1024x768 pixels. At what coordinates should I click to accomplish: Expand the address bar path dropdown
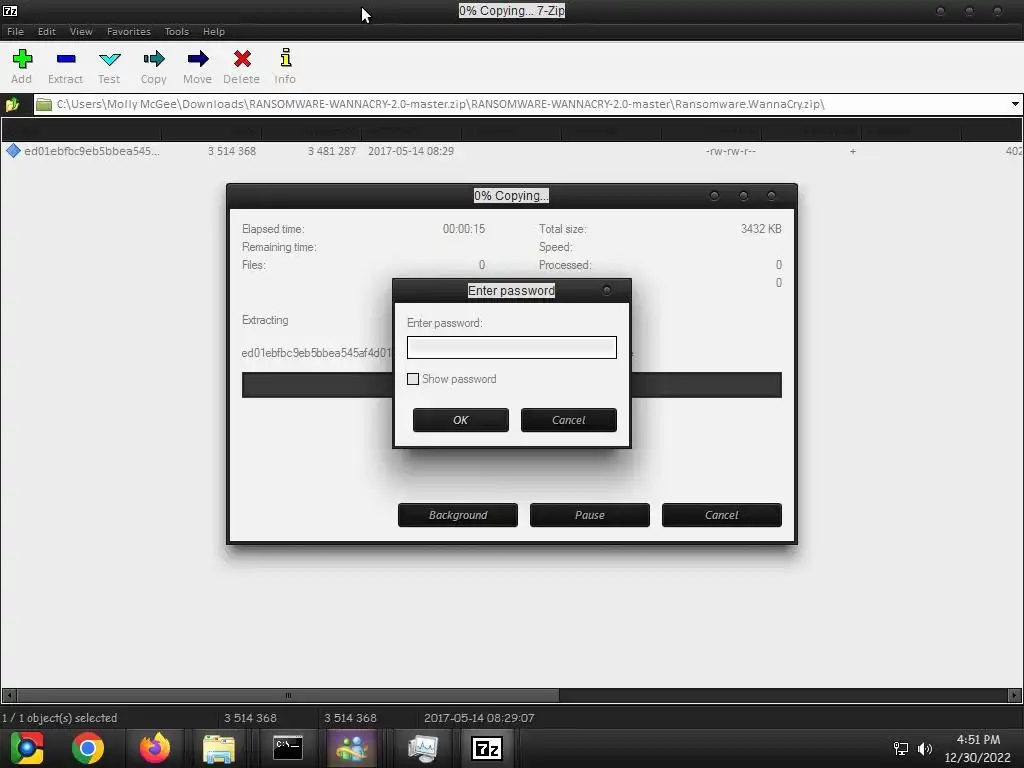coord(1015,104)
